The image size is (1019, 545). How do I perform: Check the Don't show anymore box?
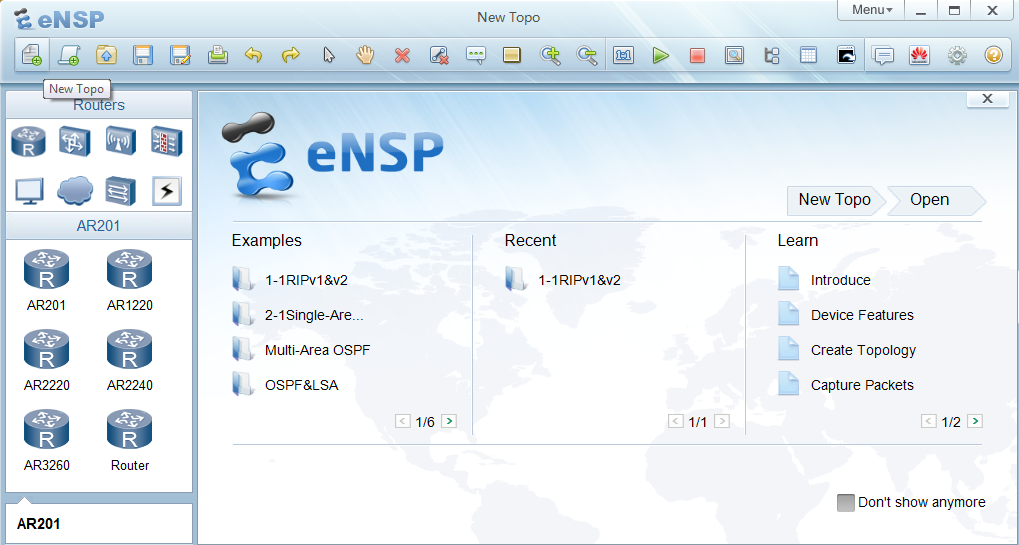point(845,503)
